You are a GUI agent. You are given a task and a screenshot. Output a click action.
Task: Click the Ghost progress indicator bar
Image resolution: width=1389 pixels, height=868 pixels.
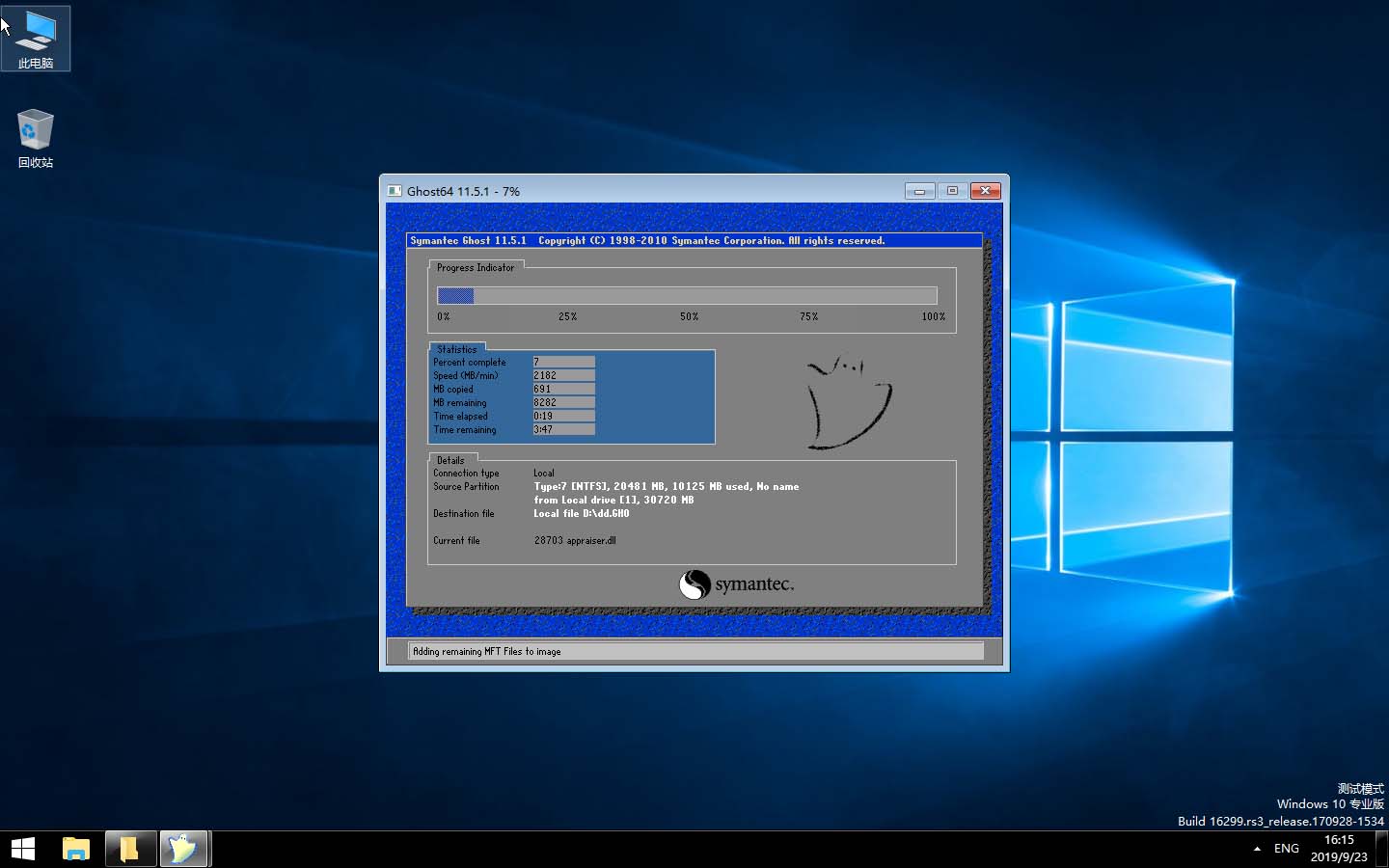pos(687,295)
